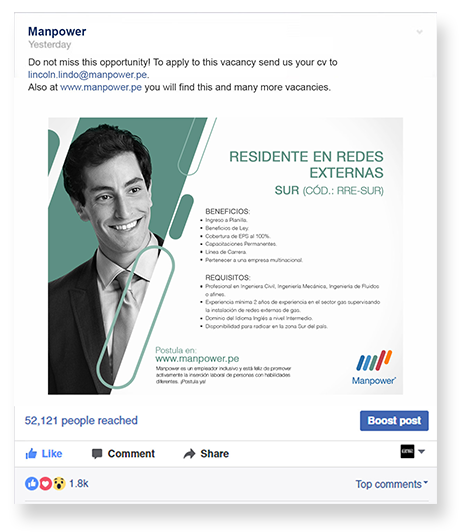Open the post options chevron menu
Viewport: 470px width, 532px height.
coord(420,32)
